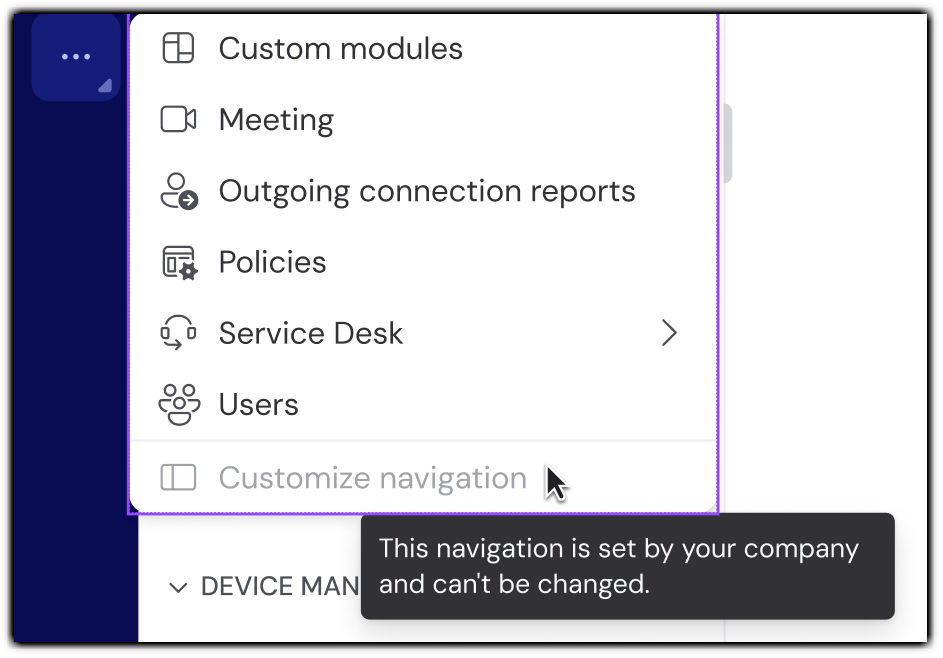Open Outgoing connection reports
The image size is (943, 658).
(427, 191)
